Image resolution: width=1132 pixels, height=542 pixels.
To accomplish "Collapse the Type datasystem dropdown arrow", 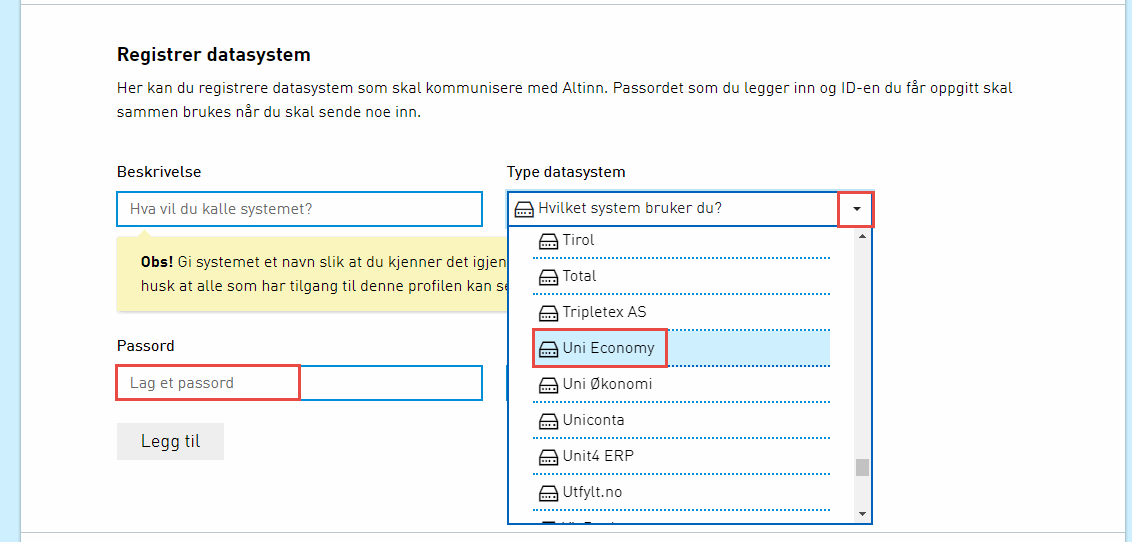I will pyautogui.click(x=856, y=209).
